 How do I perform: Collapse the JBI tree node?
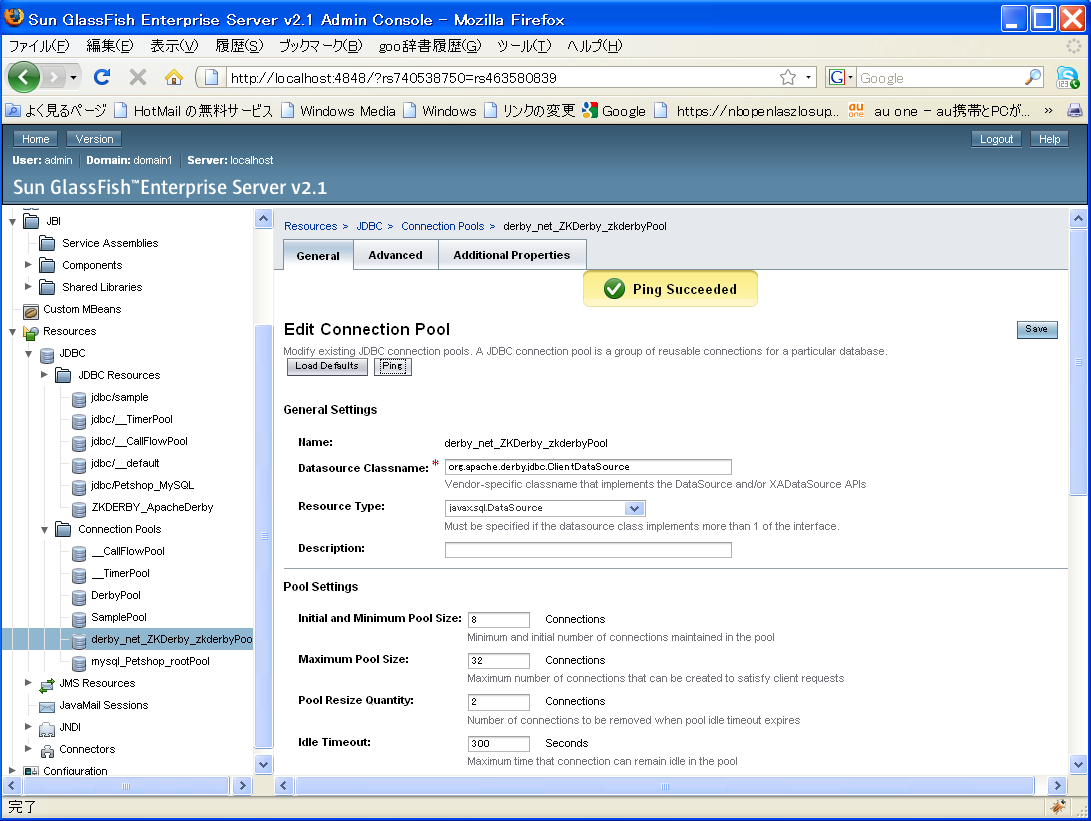pos(13,221)
